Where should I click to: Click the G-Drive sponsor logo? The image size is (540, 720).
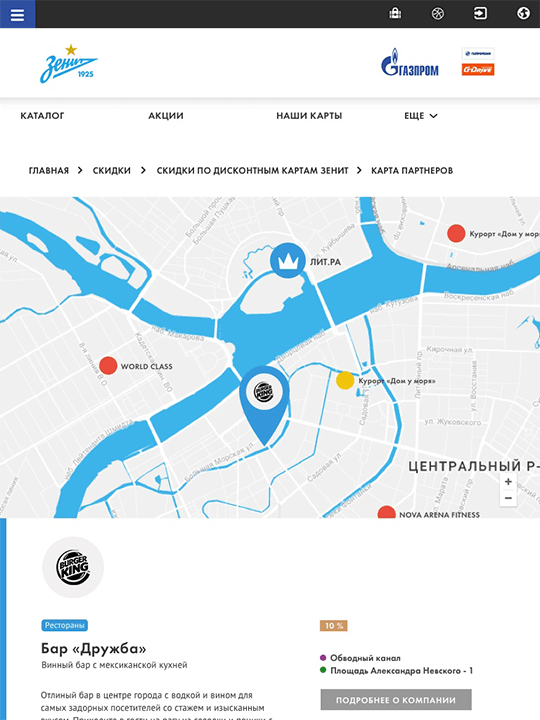(x=478, y=69)
